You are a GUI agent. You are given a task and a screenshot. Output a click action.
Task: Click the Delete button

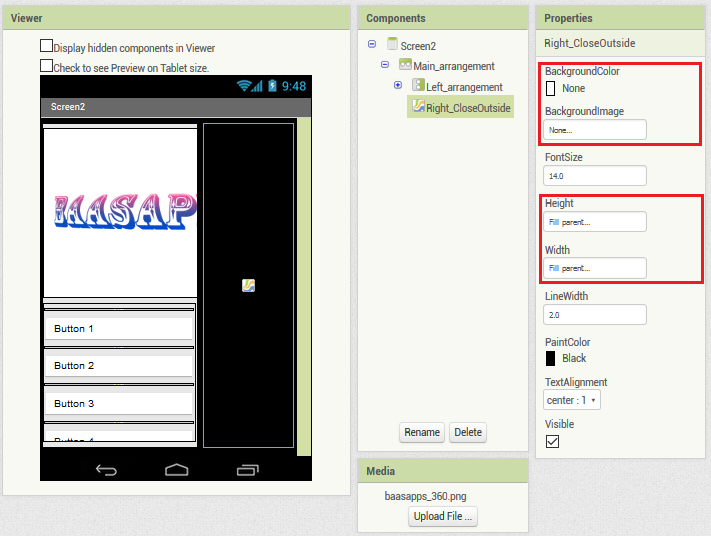tap(468, 432)
